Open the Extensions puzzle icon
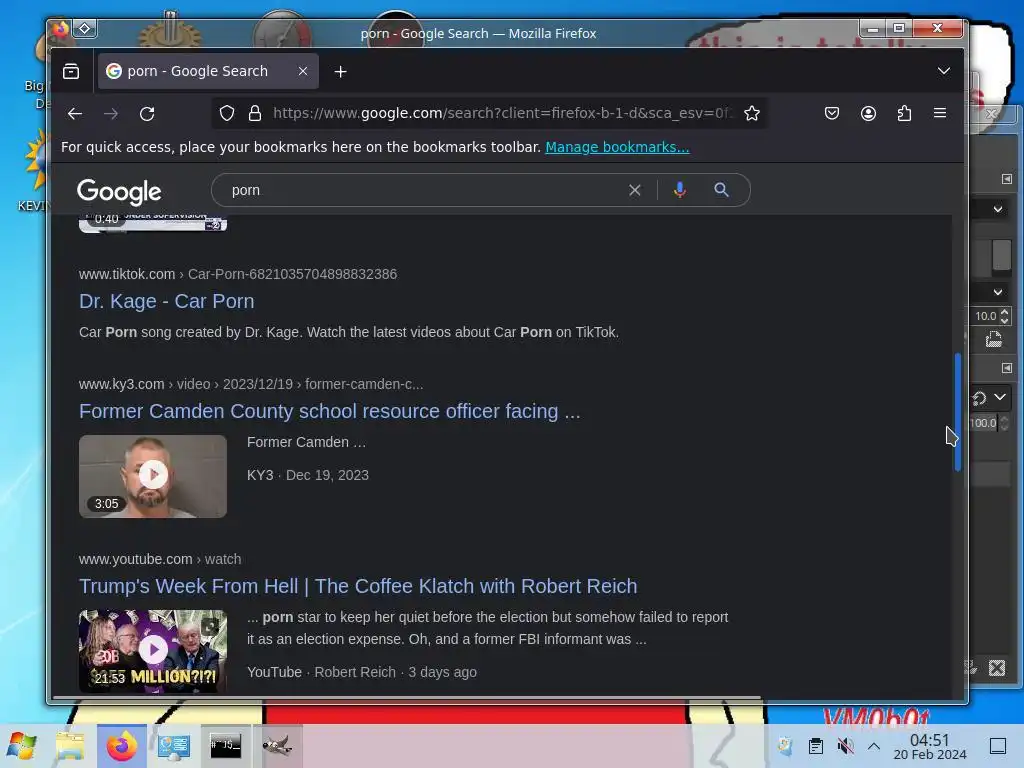 tap(904, 113)
